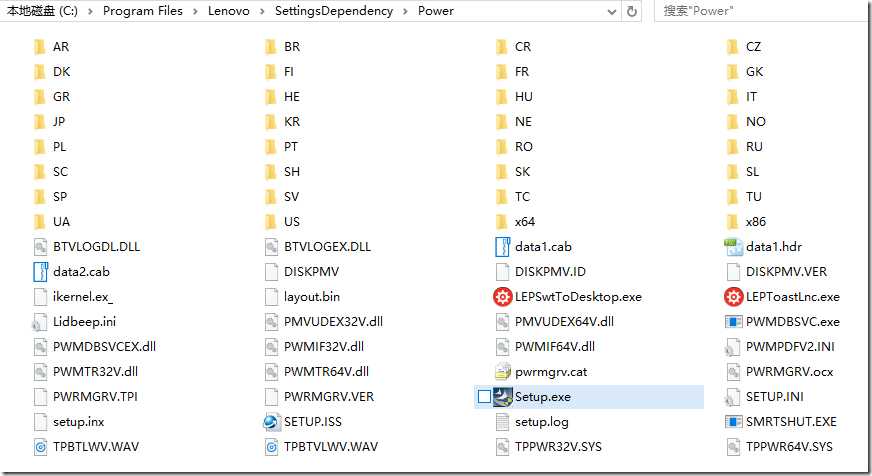The height and width of the screenshot is (476, 872).
Task: Expand the chevron after Lenovo breadcrumb
Action: pyautogui.click(x=262, y=11)
